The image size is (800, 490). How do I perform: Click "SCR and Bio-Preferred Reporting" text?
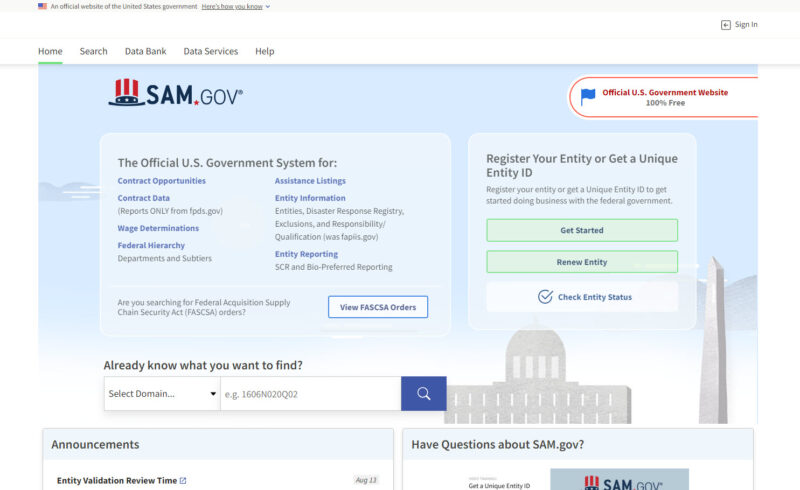(x=334, y=267)
